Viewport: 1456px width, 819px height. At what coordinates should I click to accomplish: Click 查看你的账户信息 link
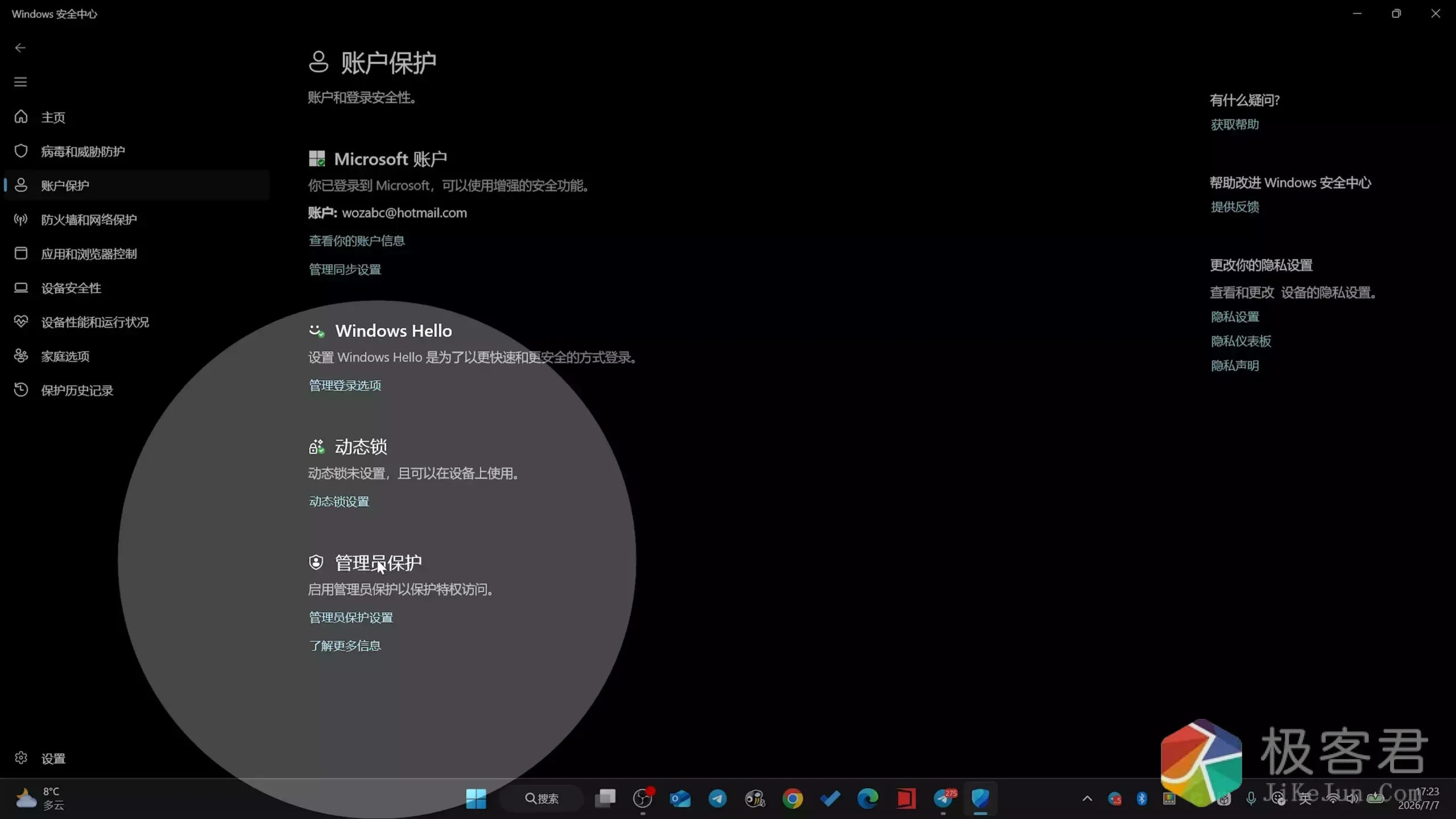click(x=357, y=241)
